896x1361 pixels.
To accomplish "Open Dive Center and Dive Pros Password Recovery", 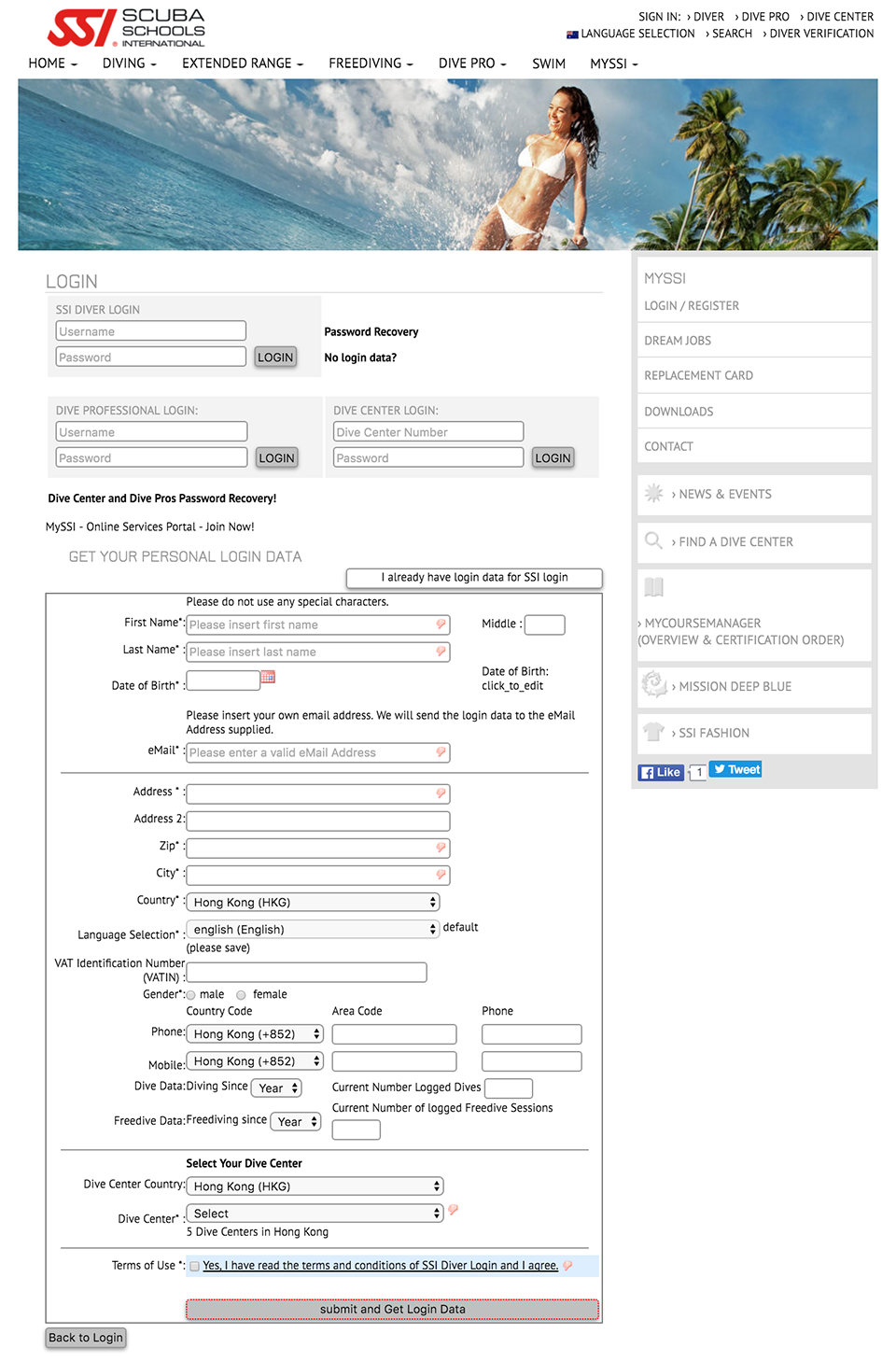I will [162, 498].
